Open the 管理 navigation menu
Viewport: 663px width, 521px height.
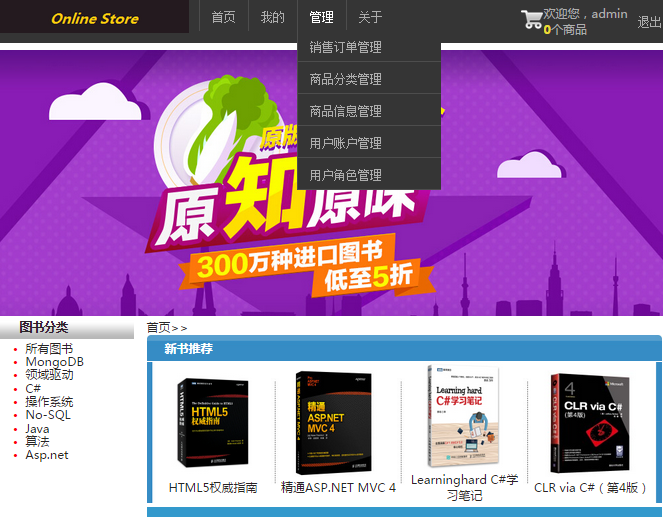321,17
